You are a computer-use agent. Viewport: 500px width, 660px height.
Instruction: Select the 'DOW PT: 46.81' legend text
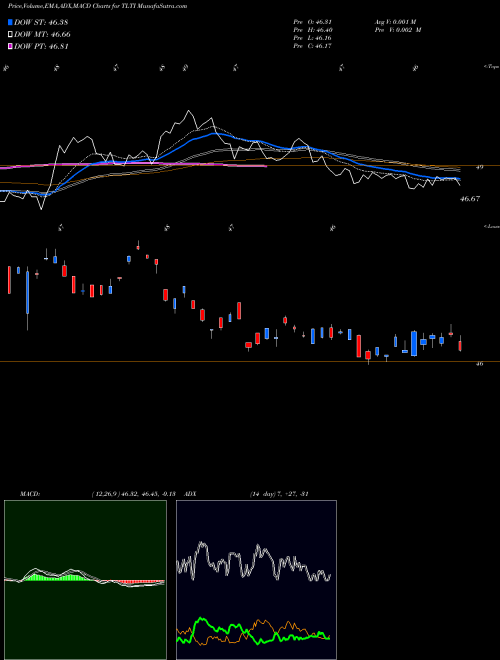tap(41, 47)
